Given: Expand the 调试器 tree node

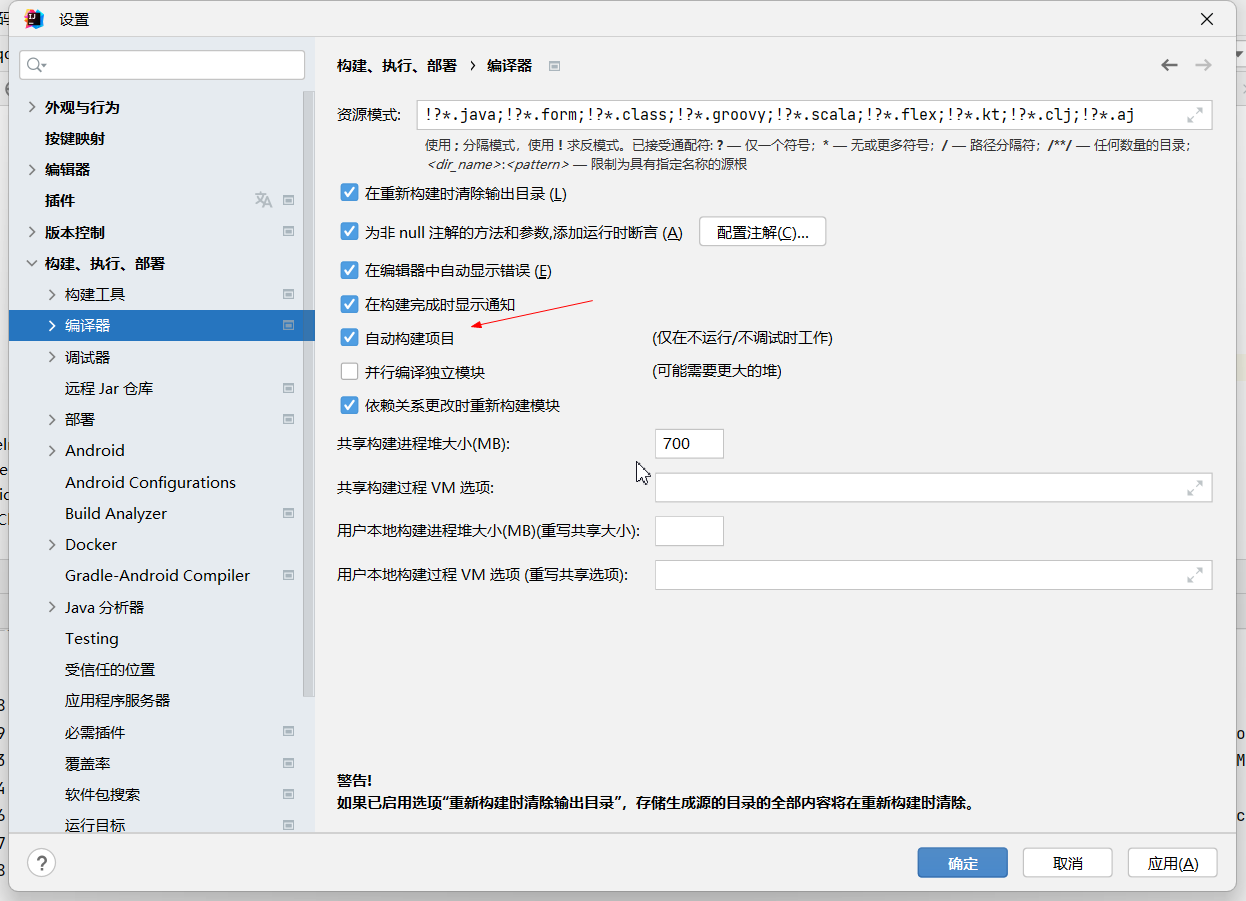Looking at the screenshot, I should click(x=52, y=357).
